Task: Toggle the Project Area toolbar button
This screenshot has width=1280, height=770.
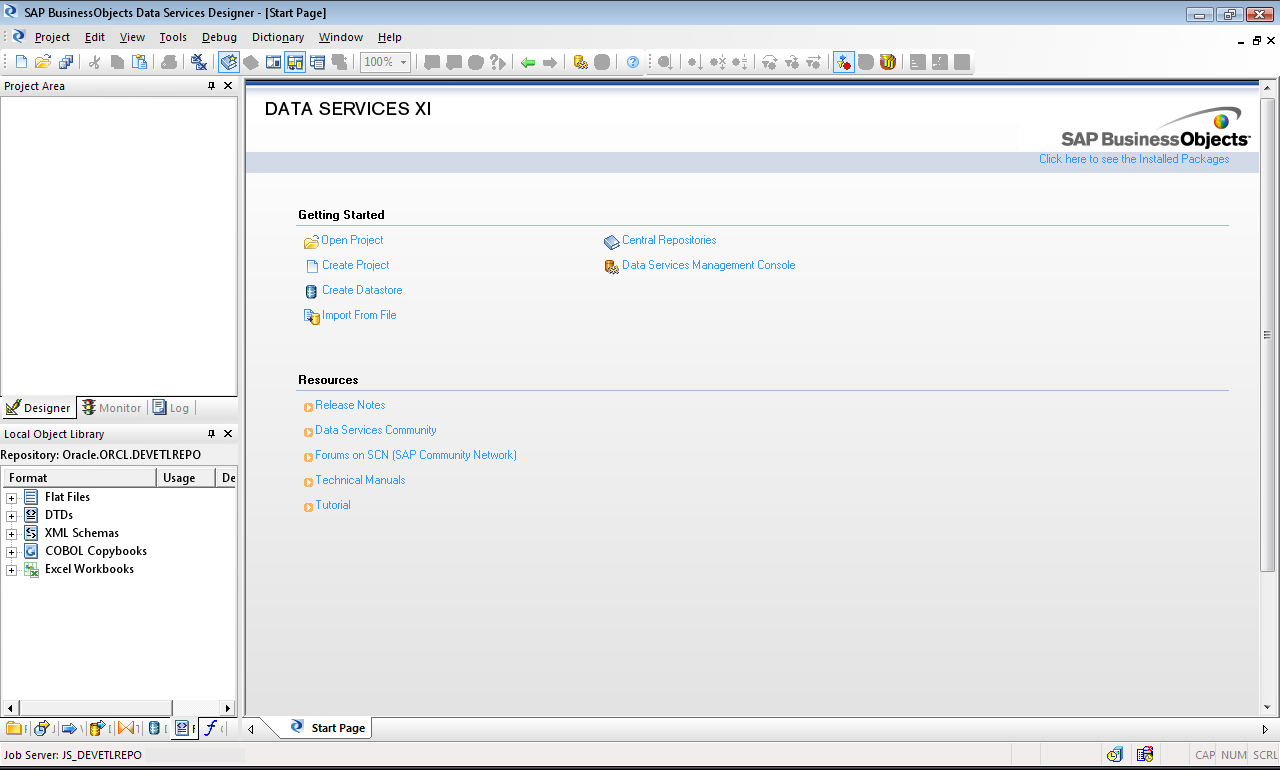Action: click(295, 62)
